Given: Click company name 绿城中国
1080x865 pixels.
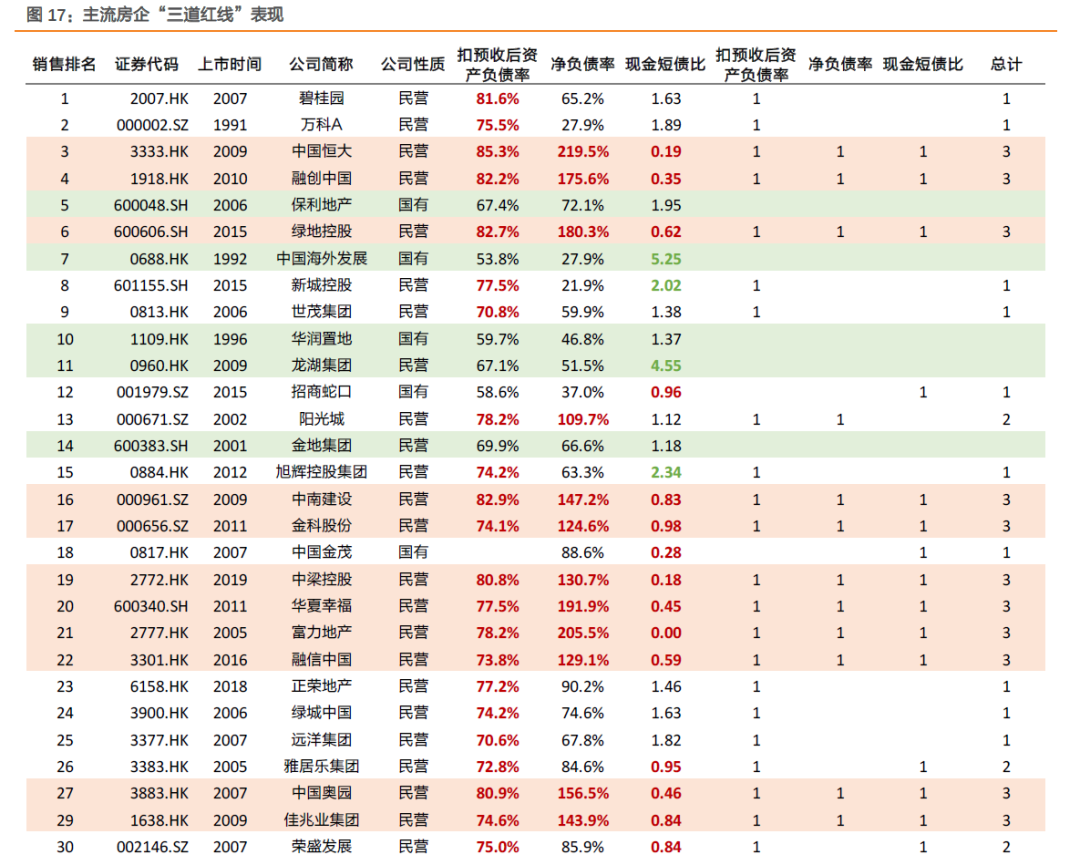Looking at the screenshot, I should pyautogui.click(x=322, y=713).
